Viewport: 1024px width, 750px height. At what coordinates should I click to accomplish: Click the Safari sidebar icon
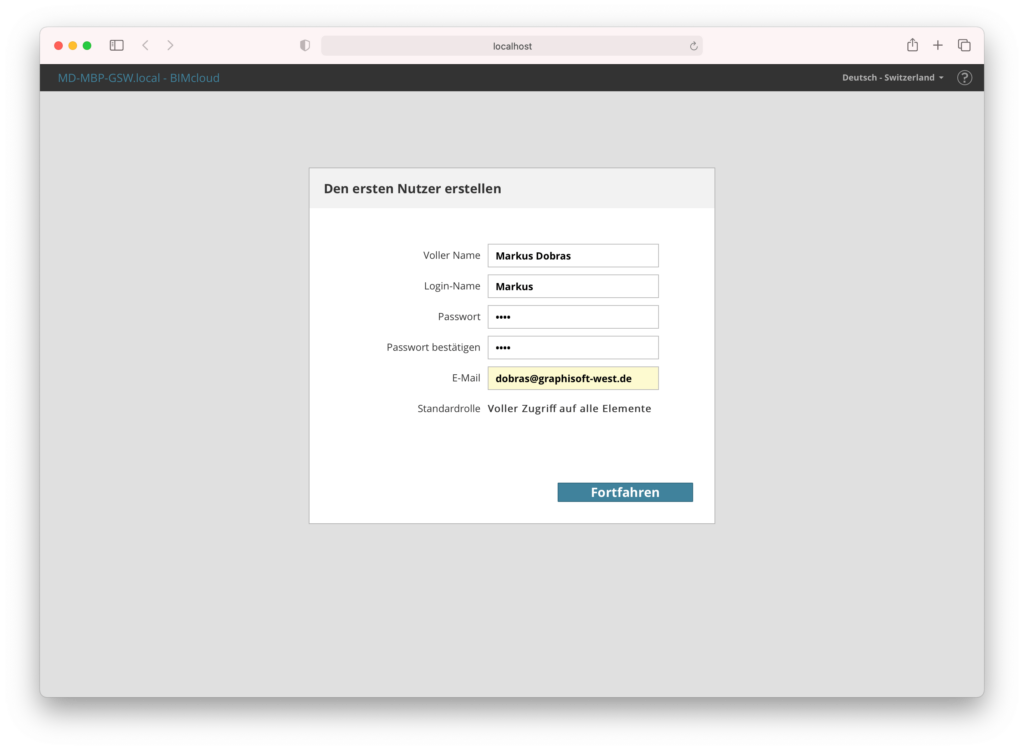(116, 45)
